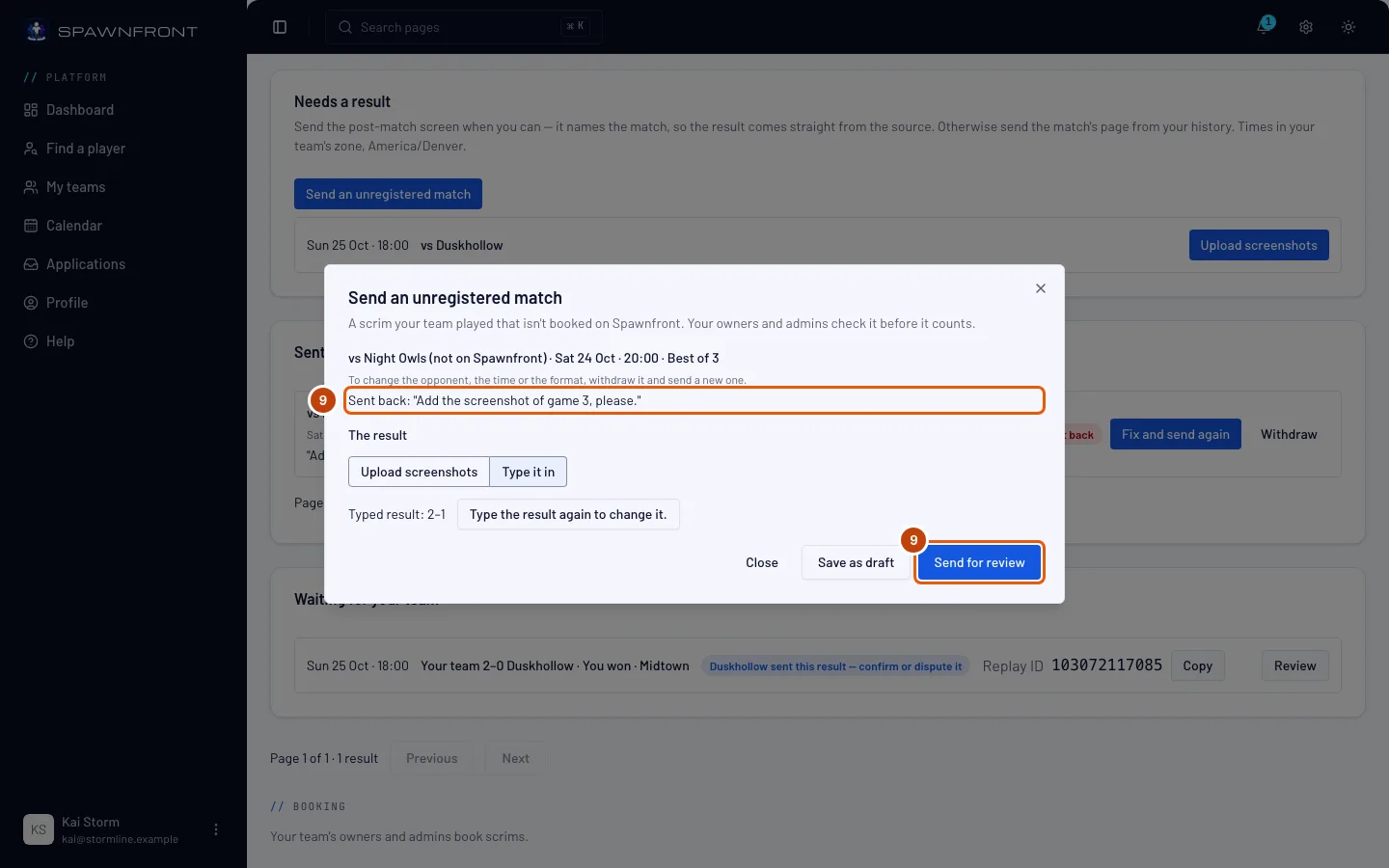Open the Help icon link
1389x868 pixels.
coord(31,341)
